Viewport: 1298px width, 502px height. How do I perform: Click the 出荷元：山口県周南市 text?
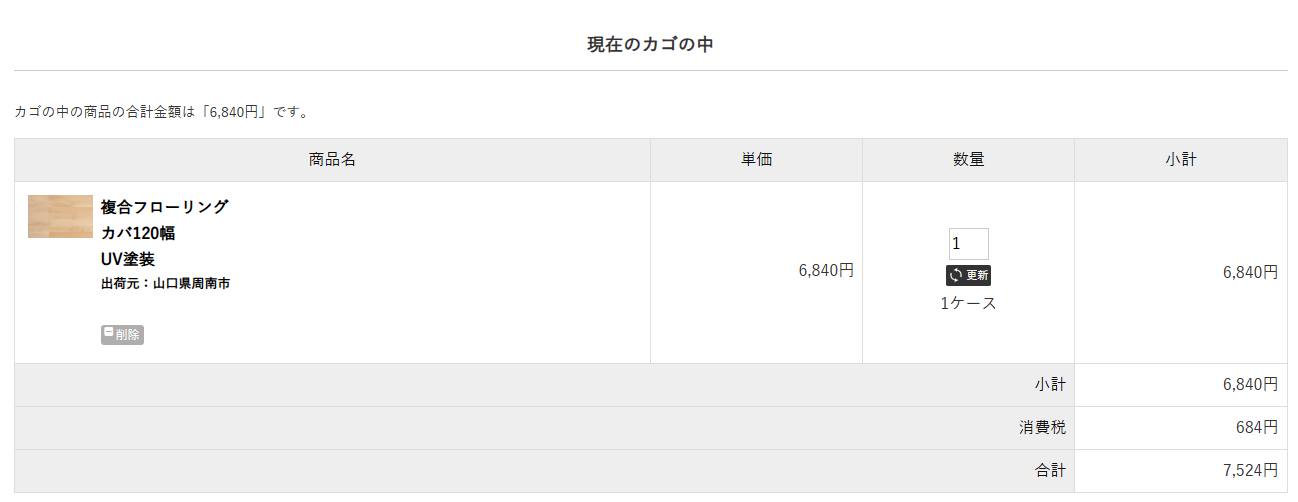[x=166, y=284]
